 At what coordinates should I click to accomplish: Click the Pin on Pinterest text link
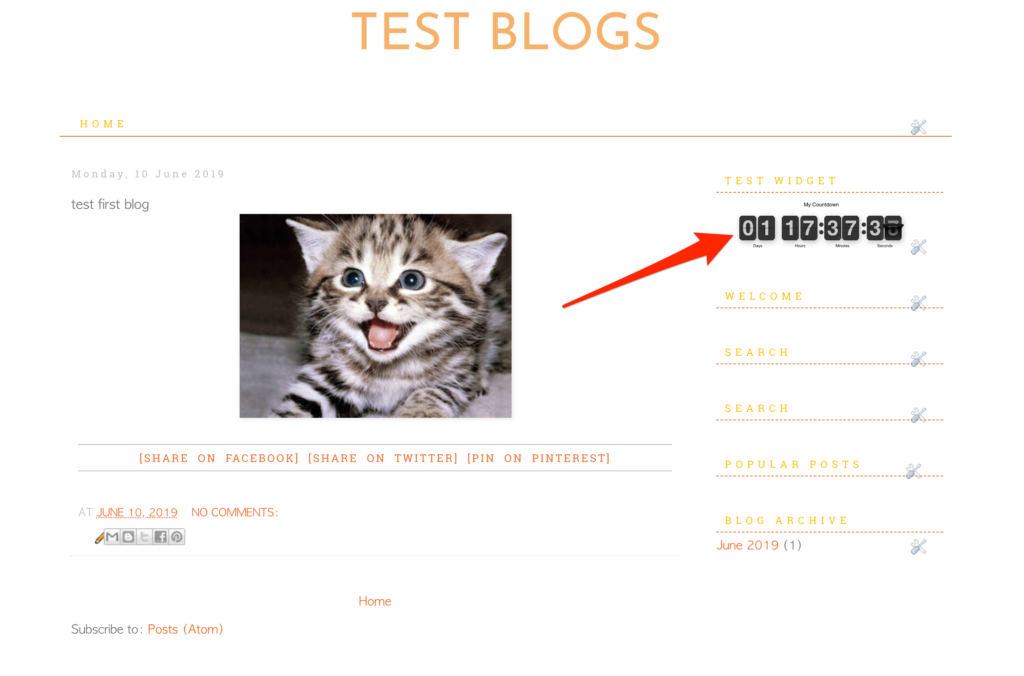pyautogui.click(x=539, y=458)
